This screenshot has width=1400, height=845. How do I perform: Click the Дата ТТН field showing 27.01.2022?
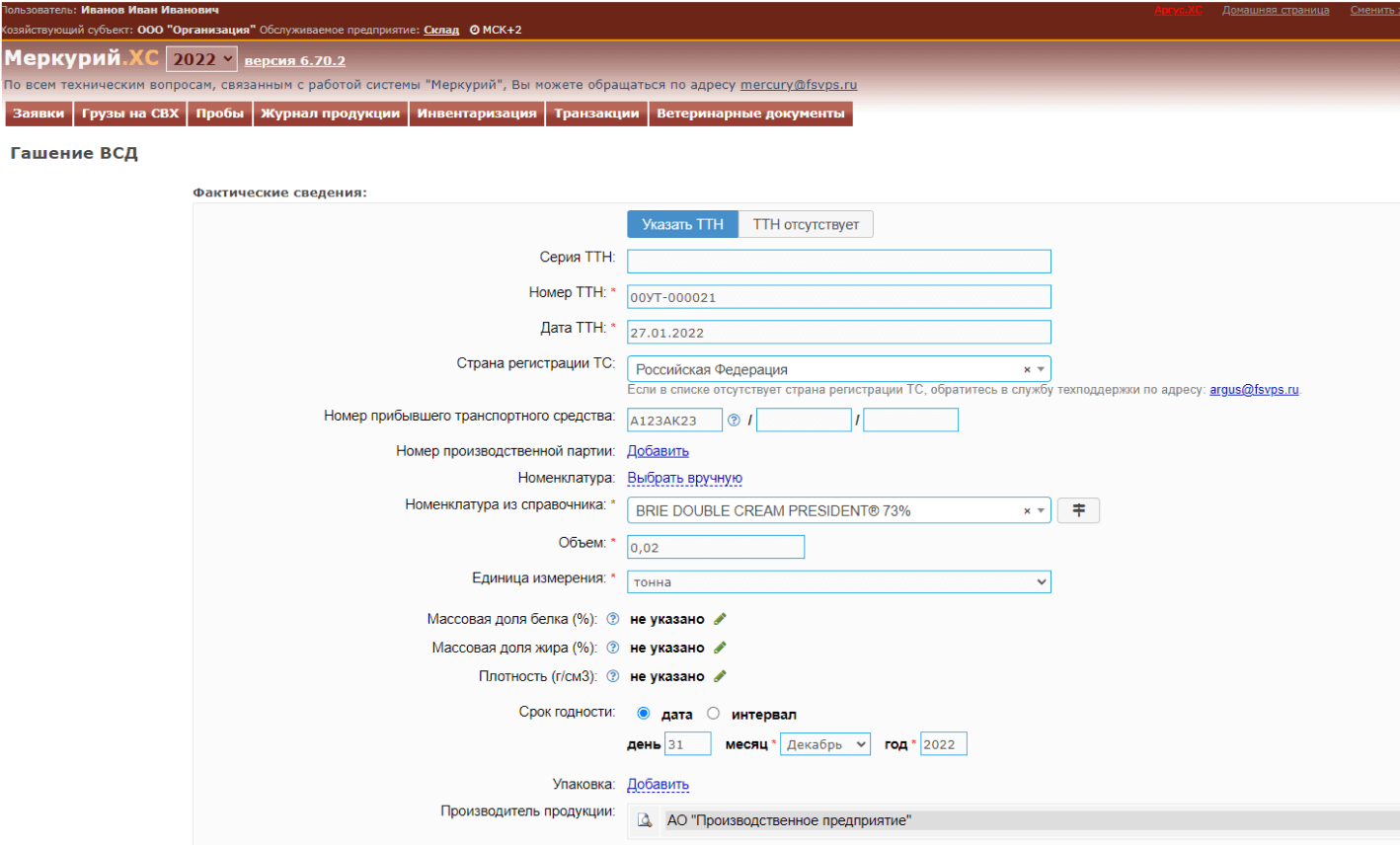click(x=839, y=333)
